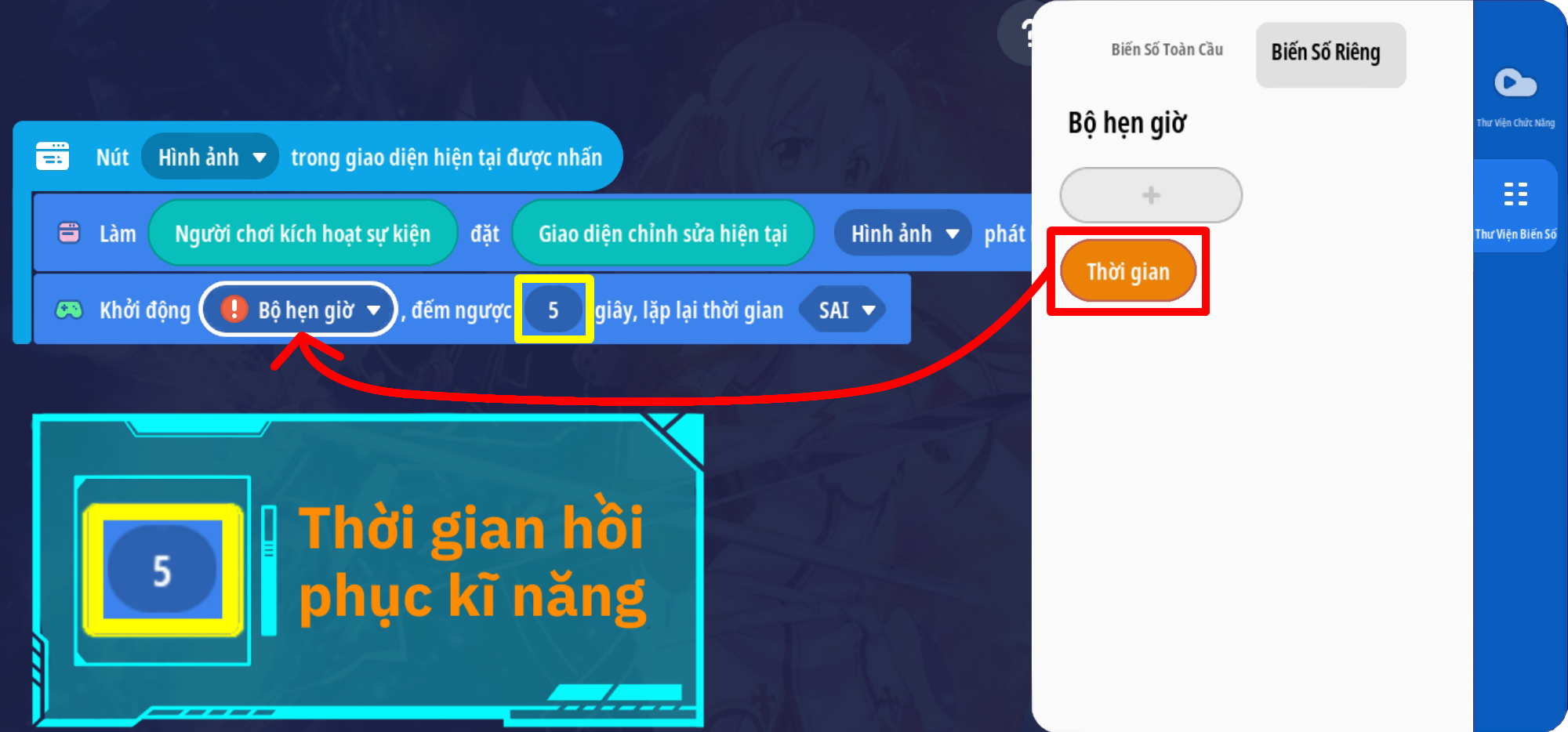Select the orange Thời gian variable
The width and height of the screenshot is (1568, 732).
(1127, 271)
